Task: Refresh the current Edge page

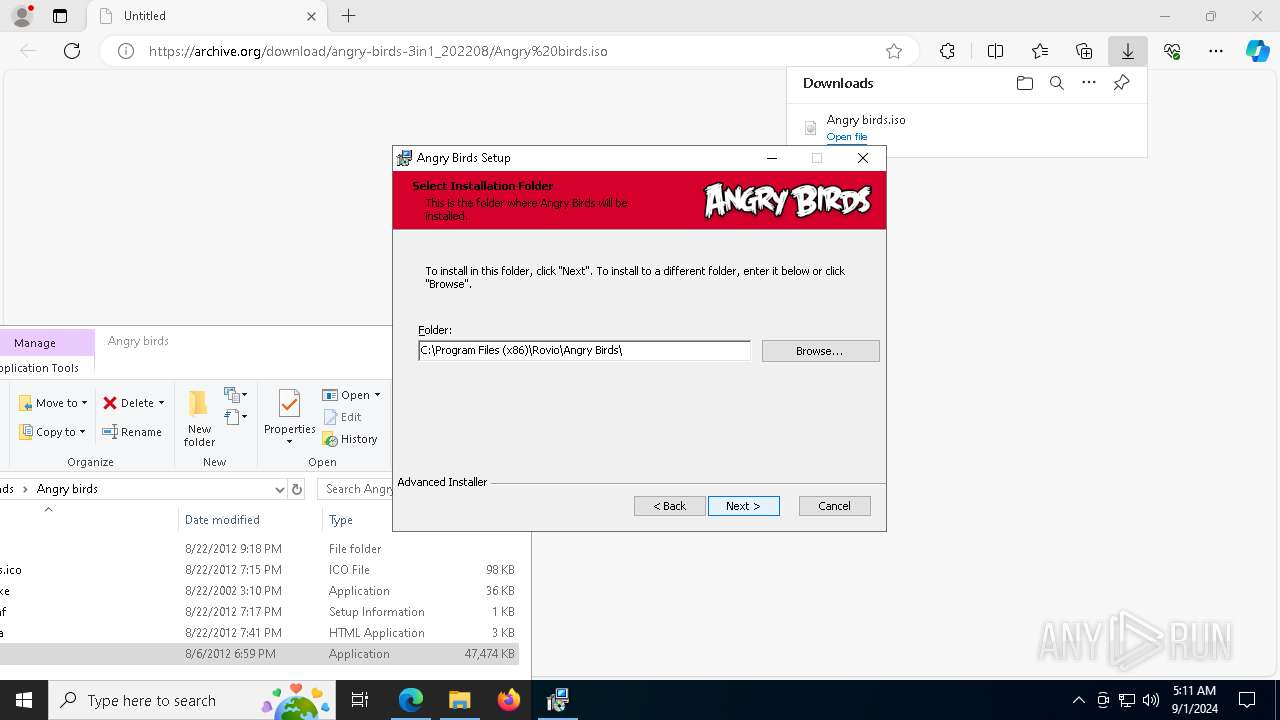Action: (72, 51)
